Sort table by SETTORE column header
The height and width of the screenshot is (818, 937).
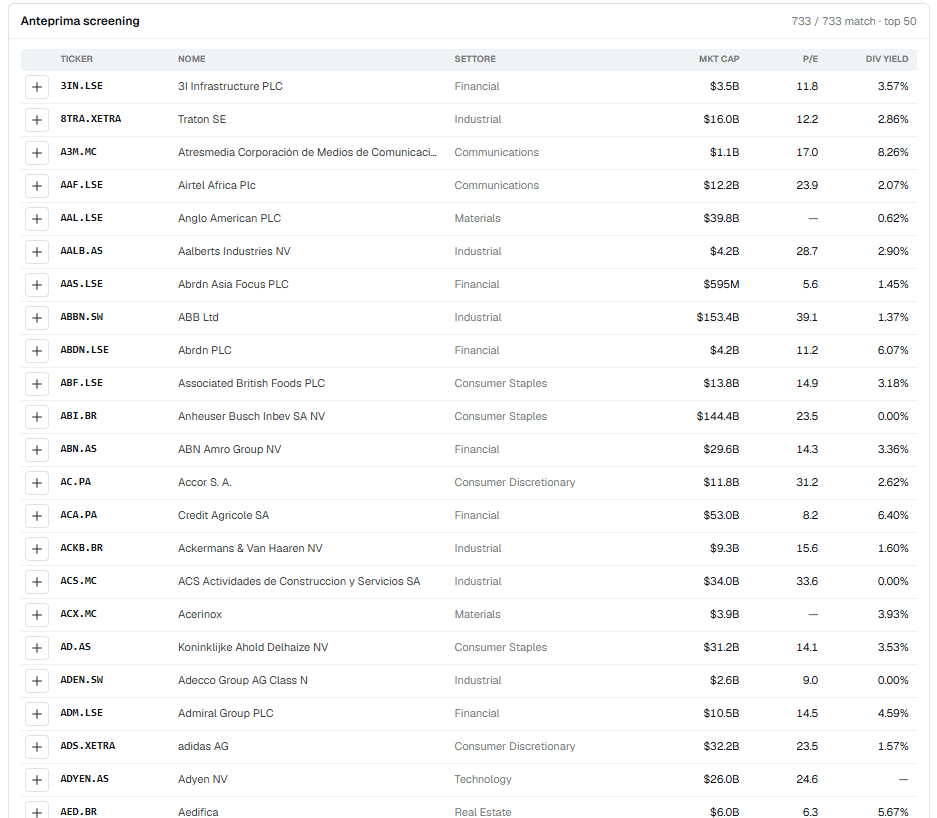click(x=475, y=59)
